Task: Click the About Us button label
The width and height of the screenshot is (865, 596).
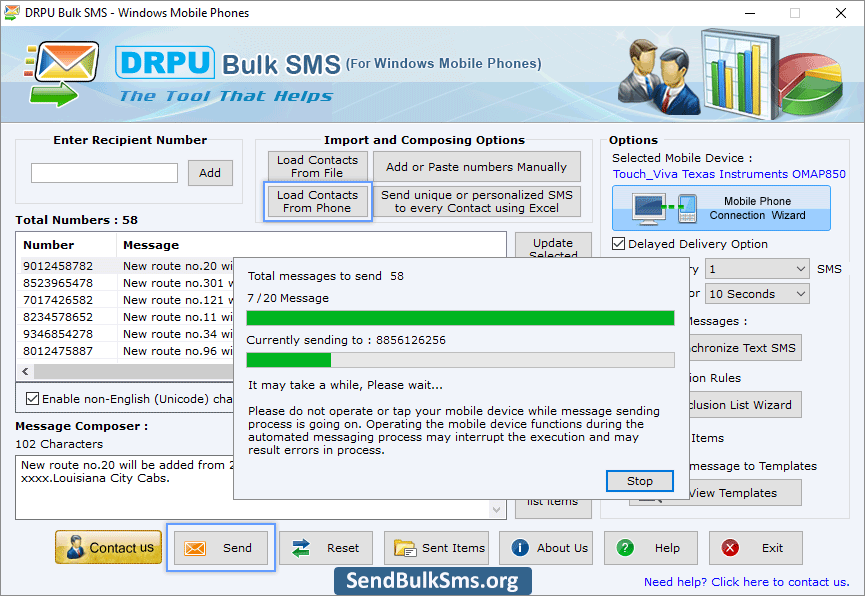Action: click(x=562, y=548)
